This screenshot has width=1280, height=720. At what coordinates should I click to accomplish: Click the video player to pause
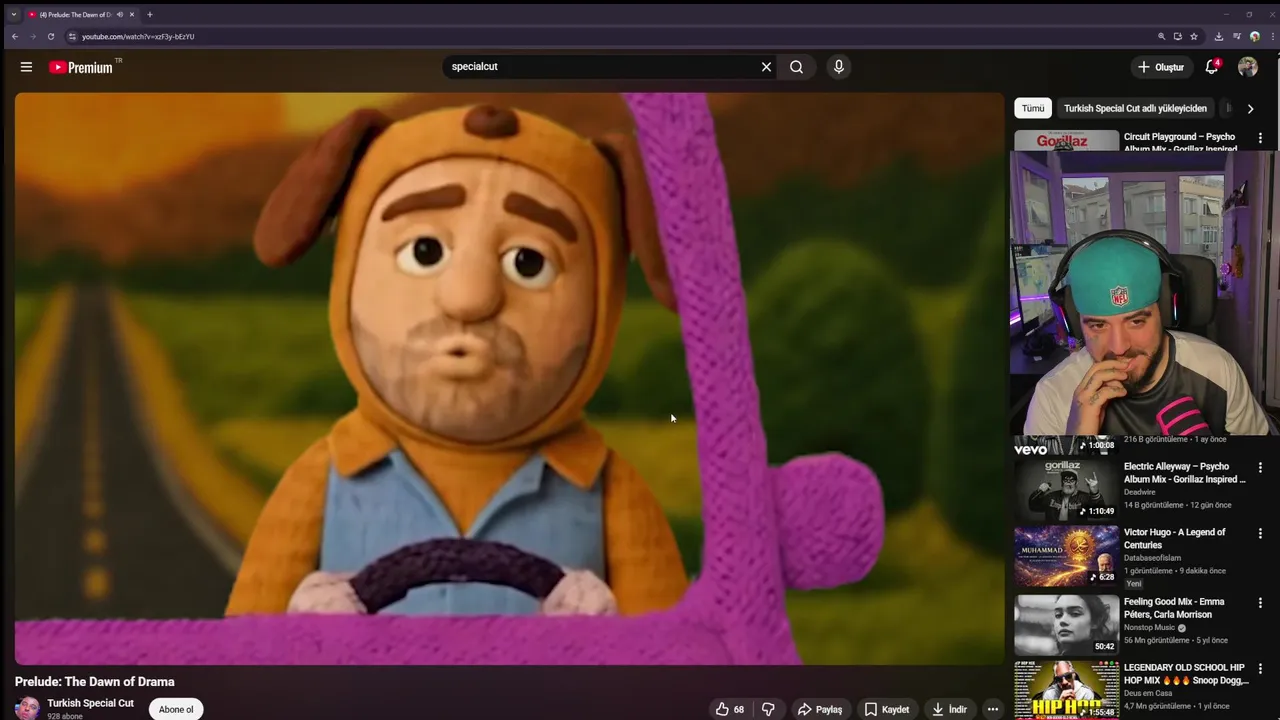[509, 378]
